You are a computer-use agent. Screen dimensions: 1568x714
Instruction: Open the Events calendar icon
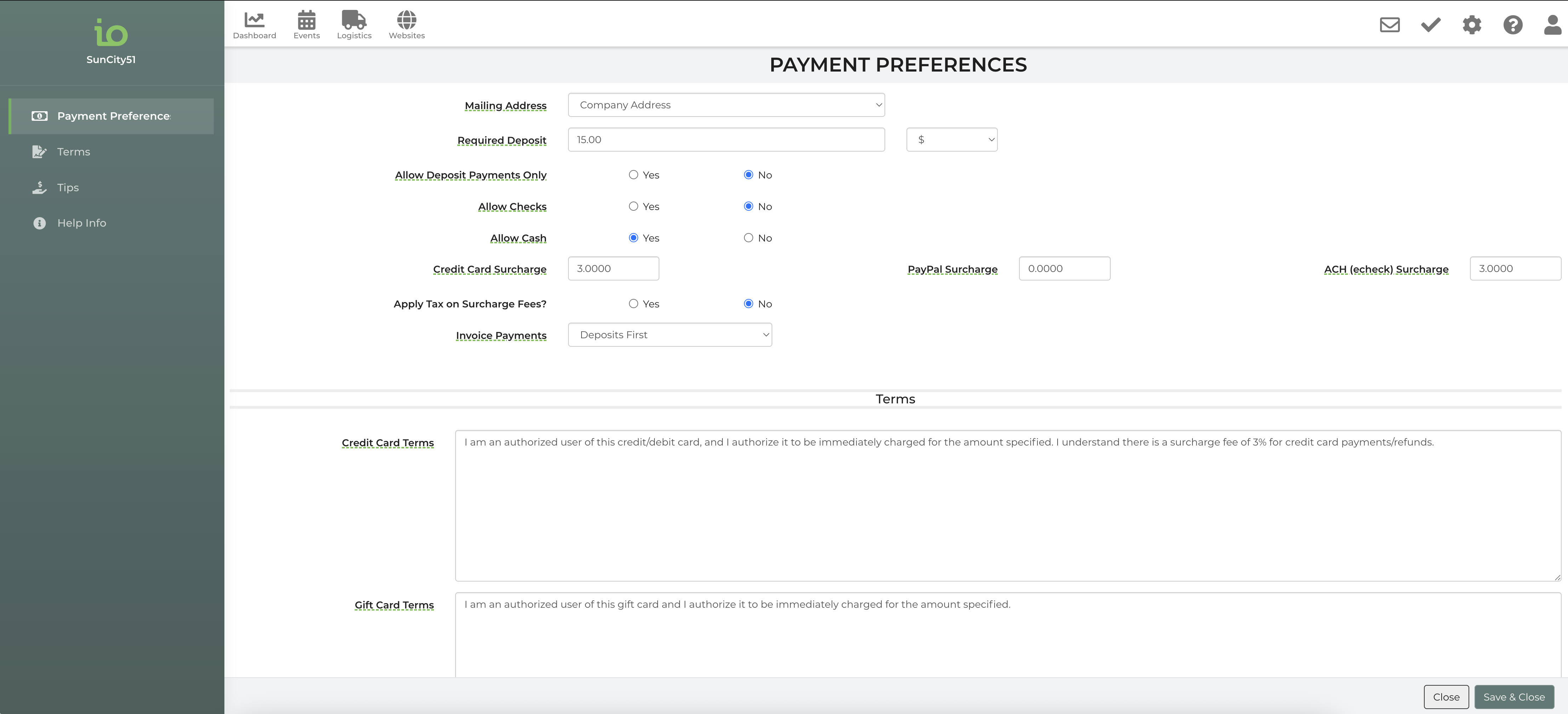pos(306,24)
